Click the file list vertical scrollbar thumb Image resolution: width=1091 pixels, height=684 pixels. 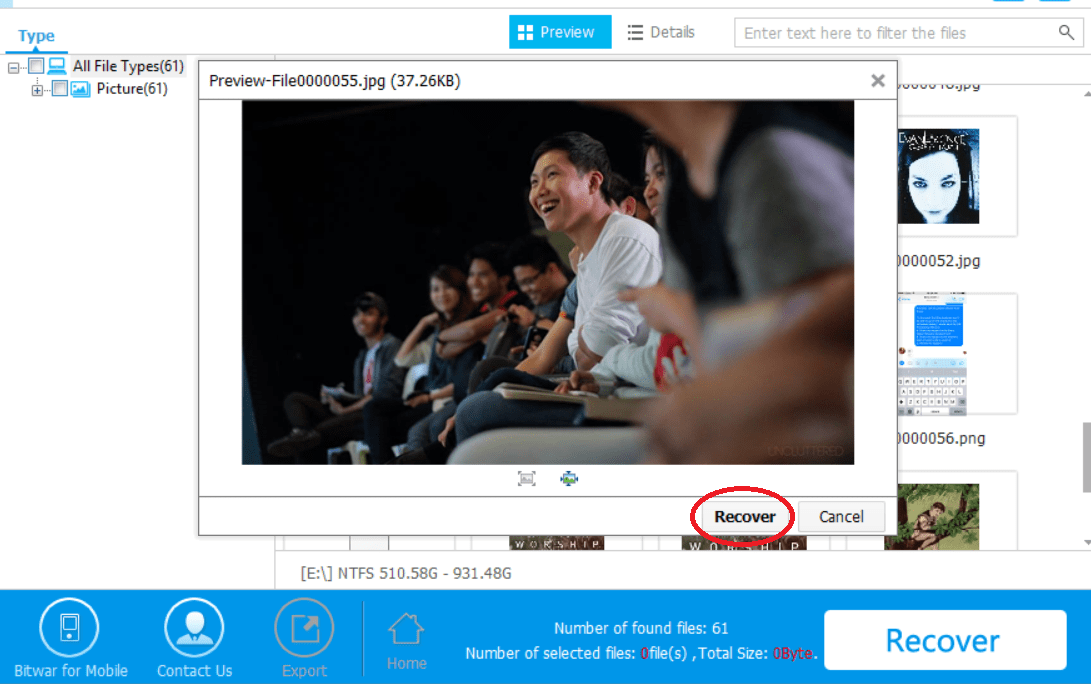1086,456
